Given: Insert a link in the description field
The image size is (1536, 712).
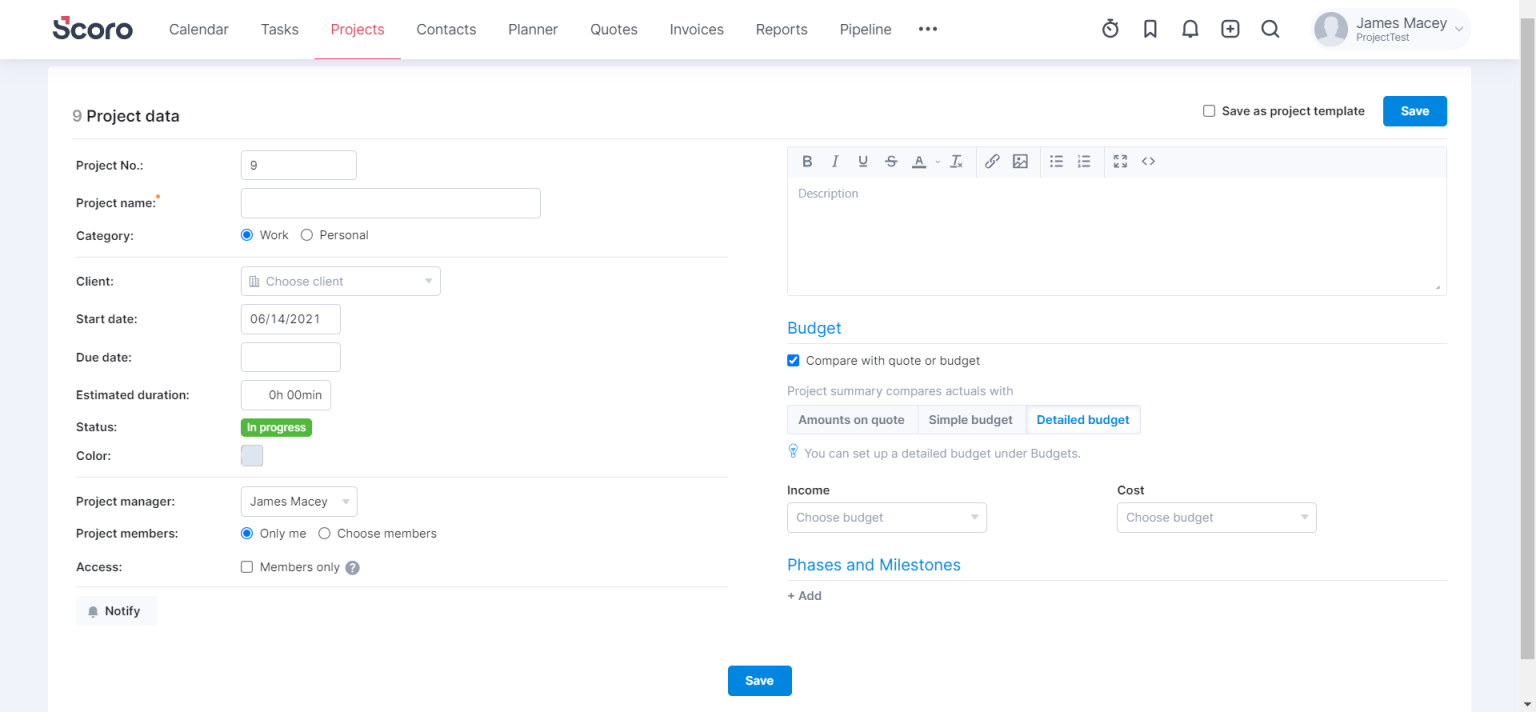Looking at the screenshot, I should click(x=991, y=161).
